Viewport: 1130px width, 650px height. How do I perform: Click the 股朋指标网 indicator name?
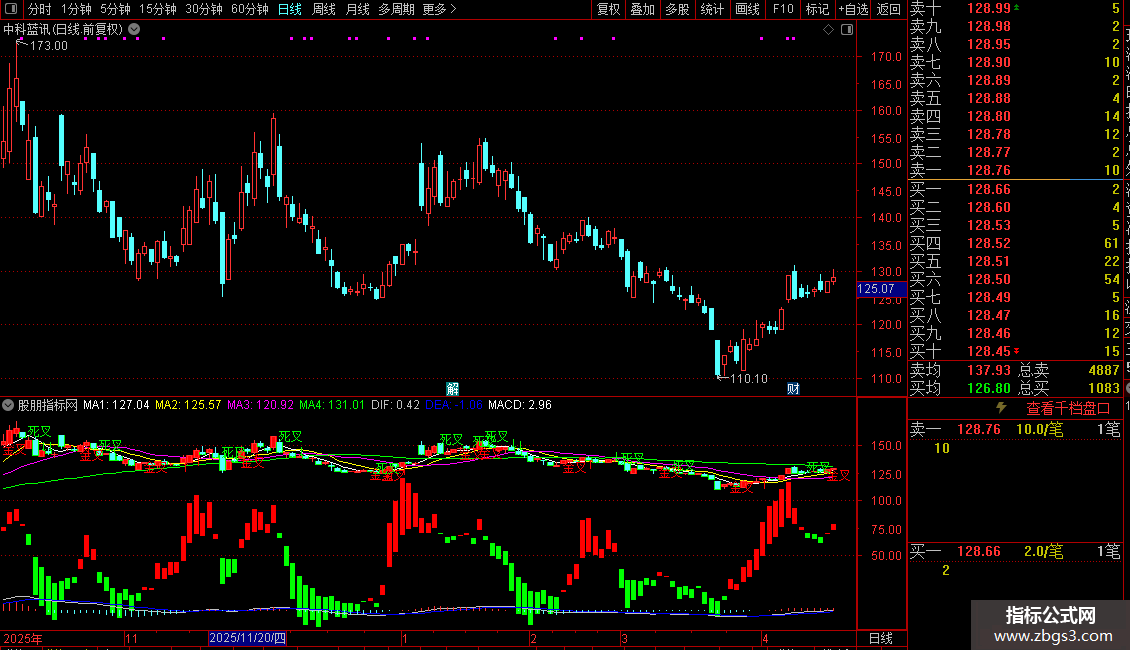(48, 405)
